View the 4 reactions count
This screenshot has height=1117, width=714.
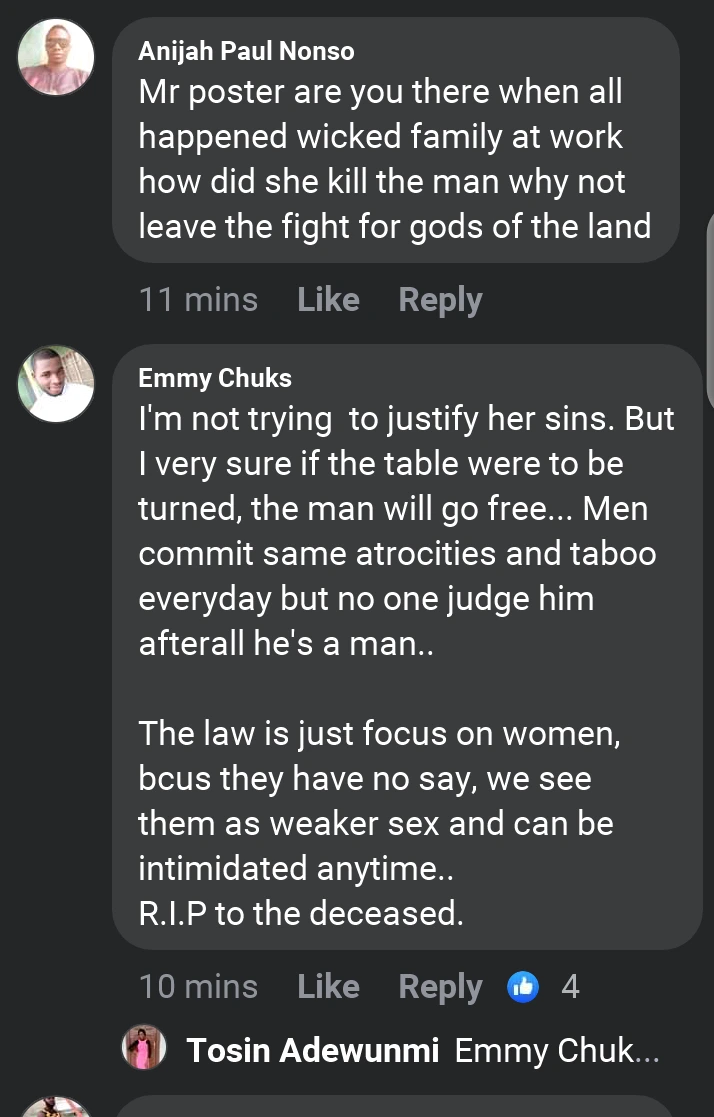pyautogui.click(x=570, y=987)
